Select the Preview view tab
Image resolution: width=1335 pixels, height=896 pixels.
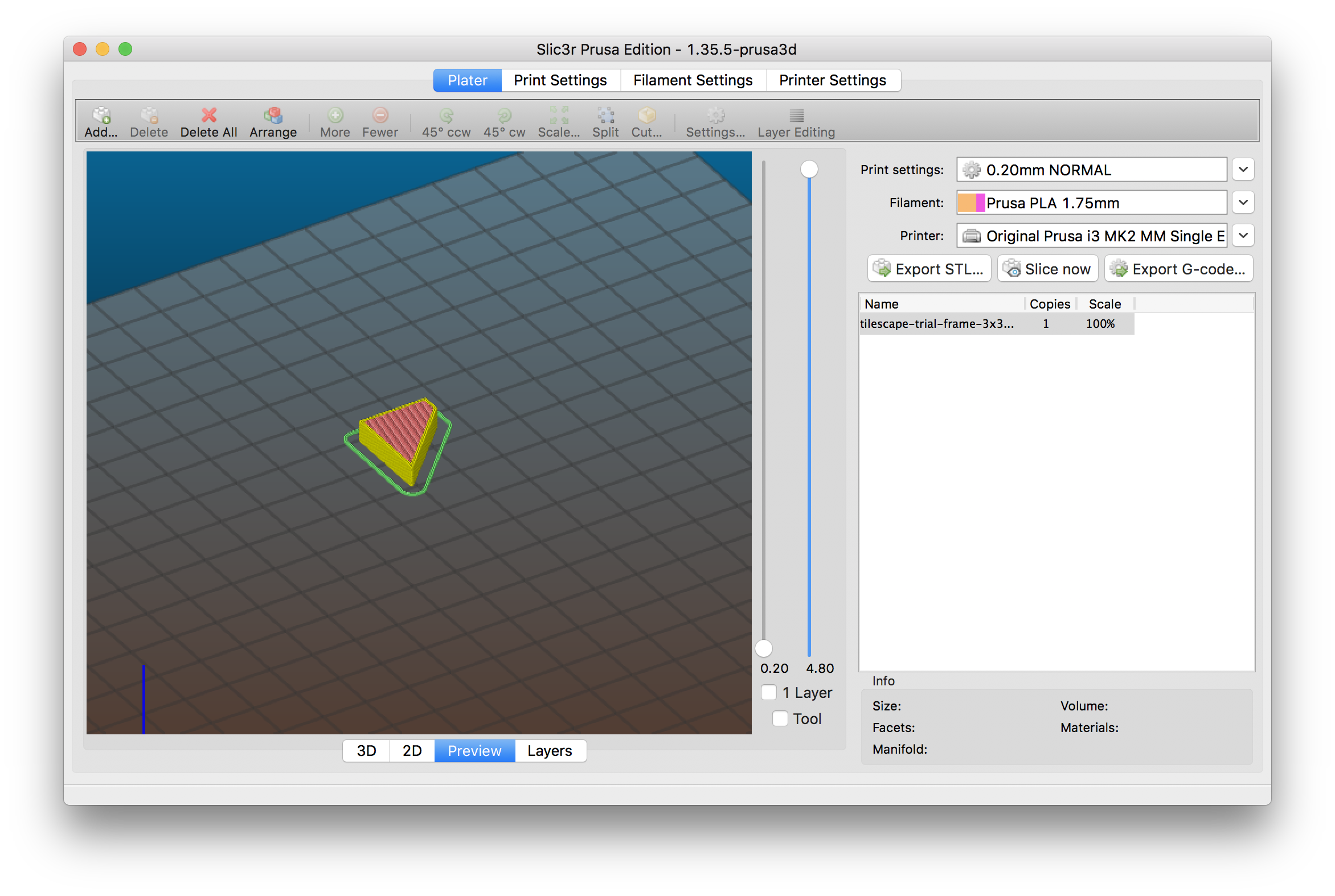pos(474,751)
